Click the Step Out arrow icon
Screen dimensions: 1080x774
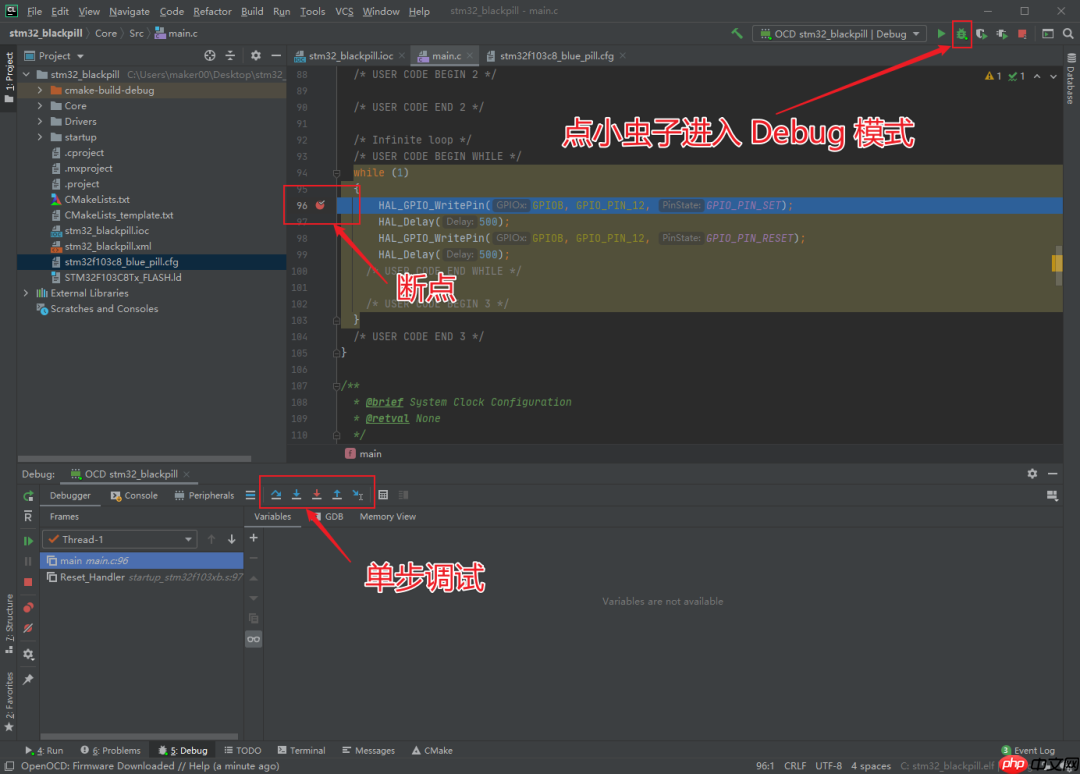337,494
